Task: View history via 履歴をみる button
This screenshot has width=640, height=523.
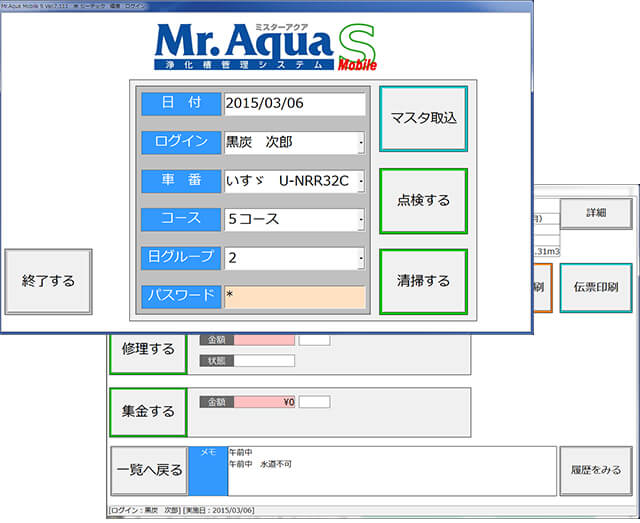Action: coord(595,470)
